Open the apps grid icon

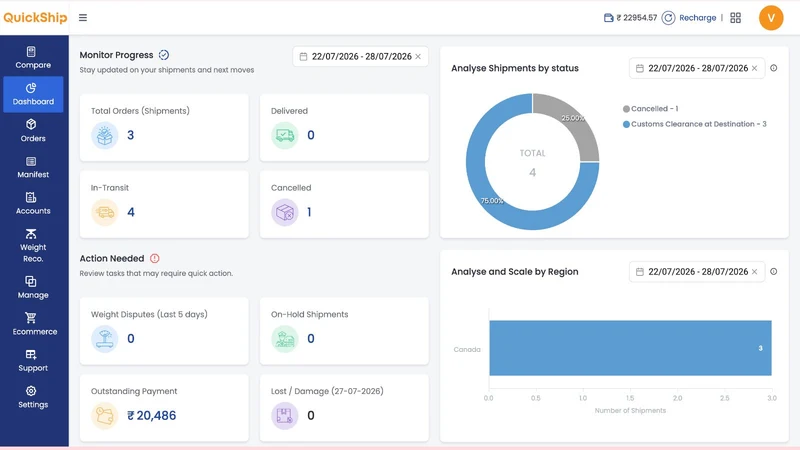pyautogui.click(x=735, y=18)
